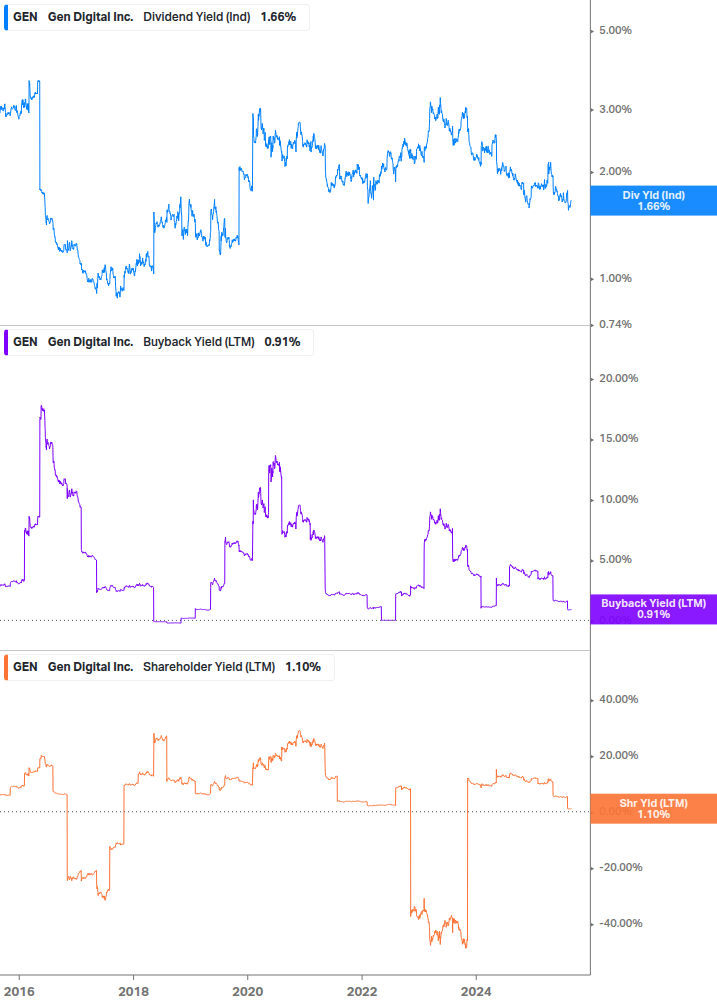Click the 20.00% tick on the buyback yield axis
The height and width of the screenshot is (1005, 717).
click(618, 379)
